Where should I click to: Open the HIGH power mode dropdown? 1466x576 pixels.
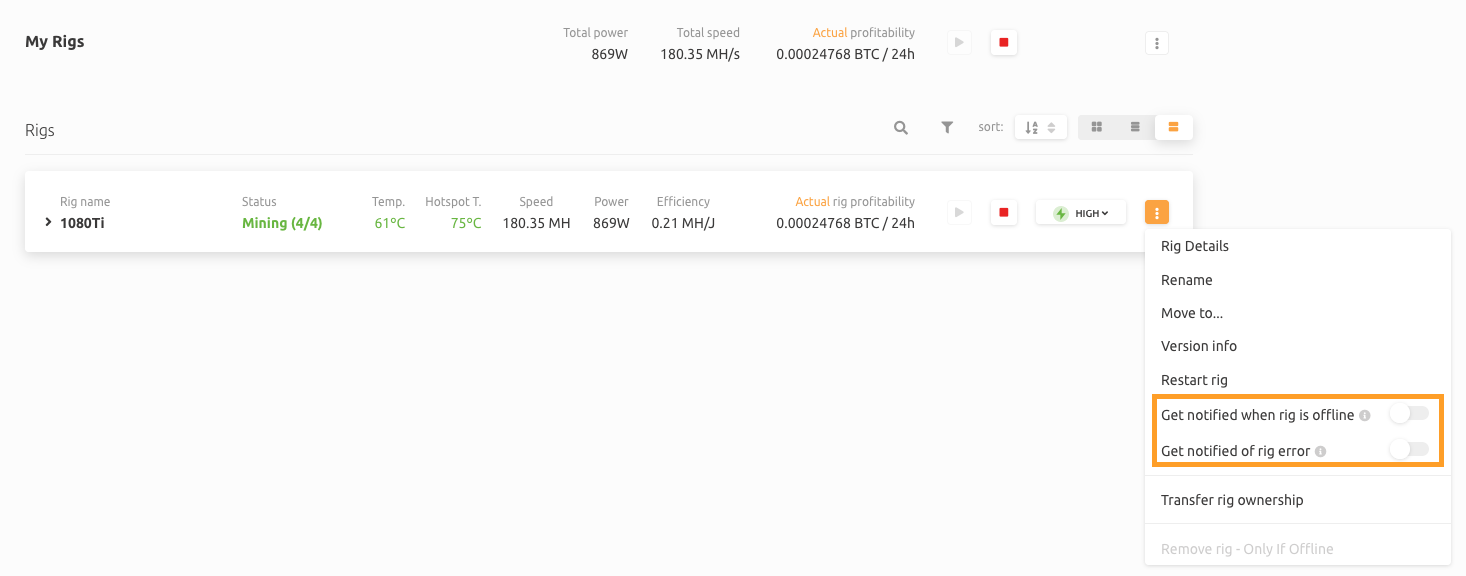[x=1080, y=212]
